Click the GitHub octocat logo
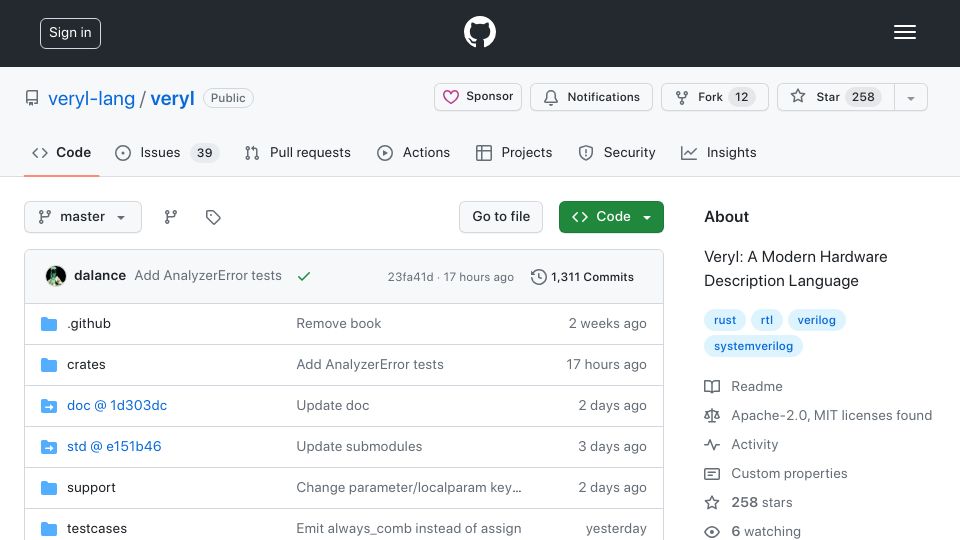 click(x=479, y=32)
